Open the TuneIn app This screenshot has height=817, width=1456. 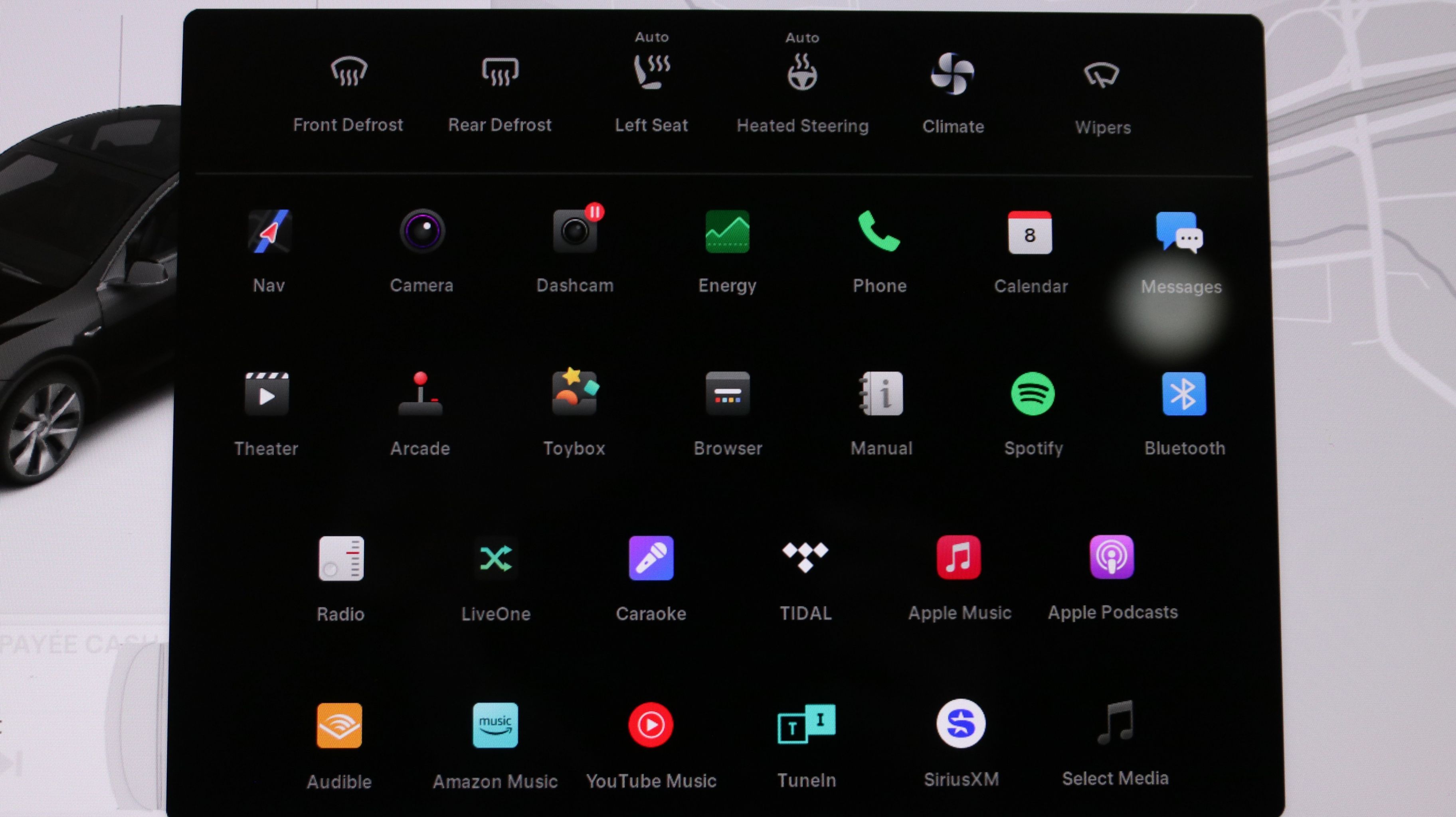806,724
